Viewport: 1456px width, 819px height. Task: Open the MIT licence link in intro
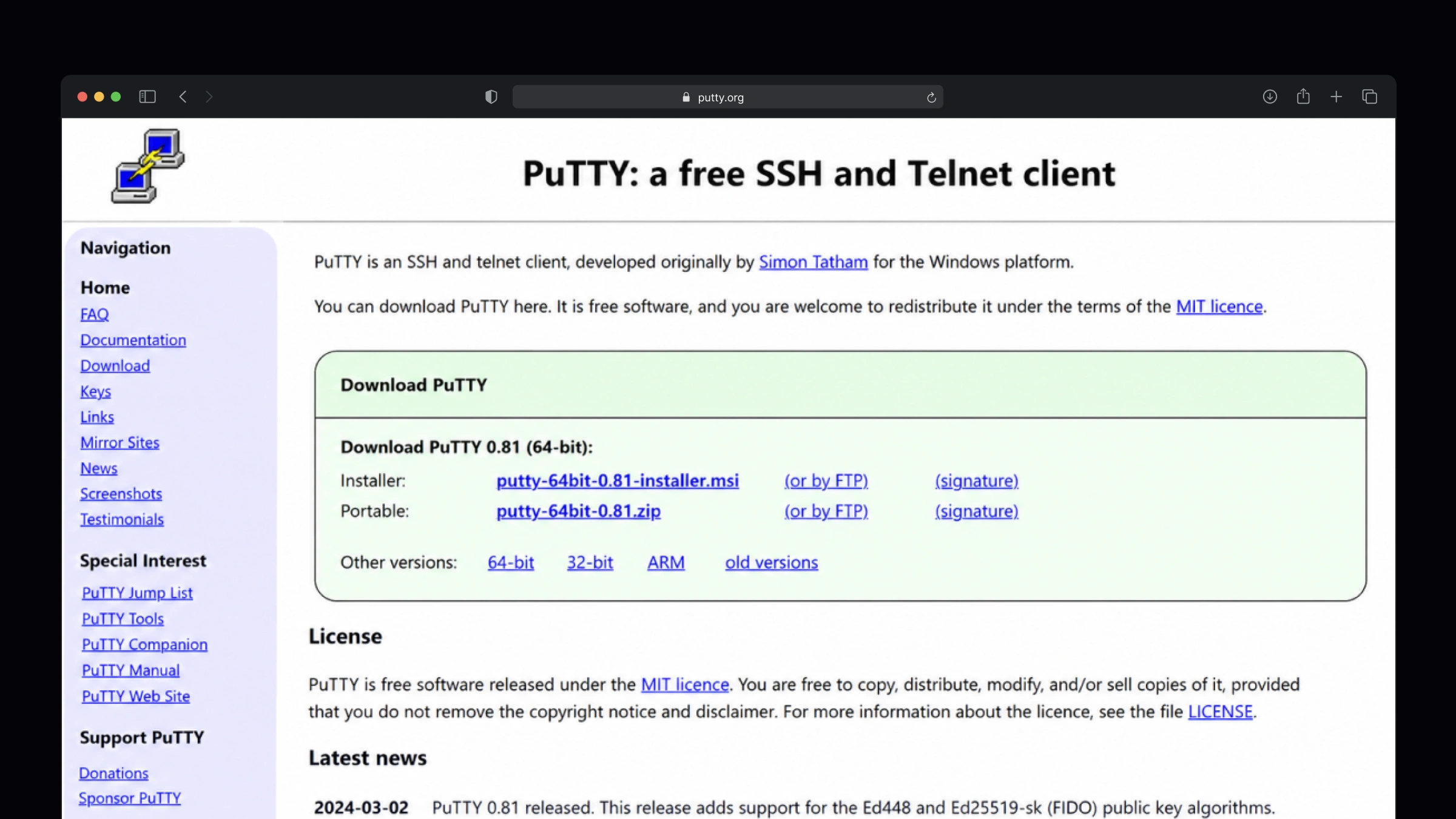1219,306
